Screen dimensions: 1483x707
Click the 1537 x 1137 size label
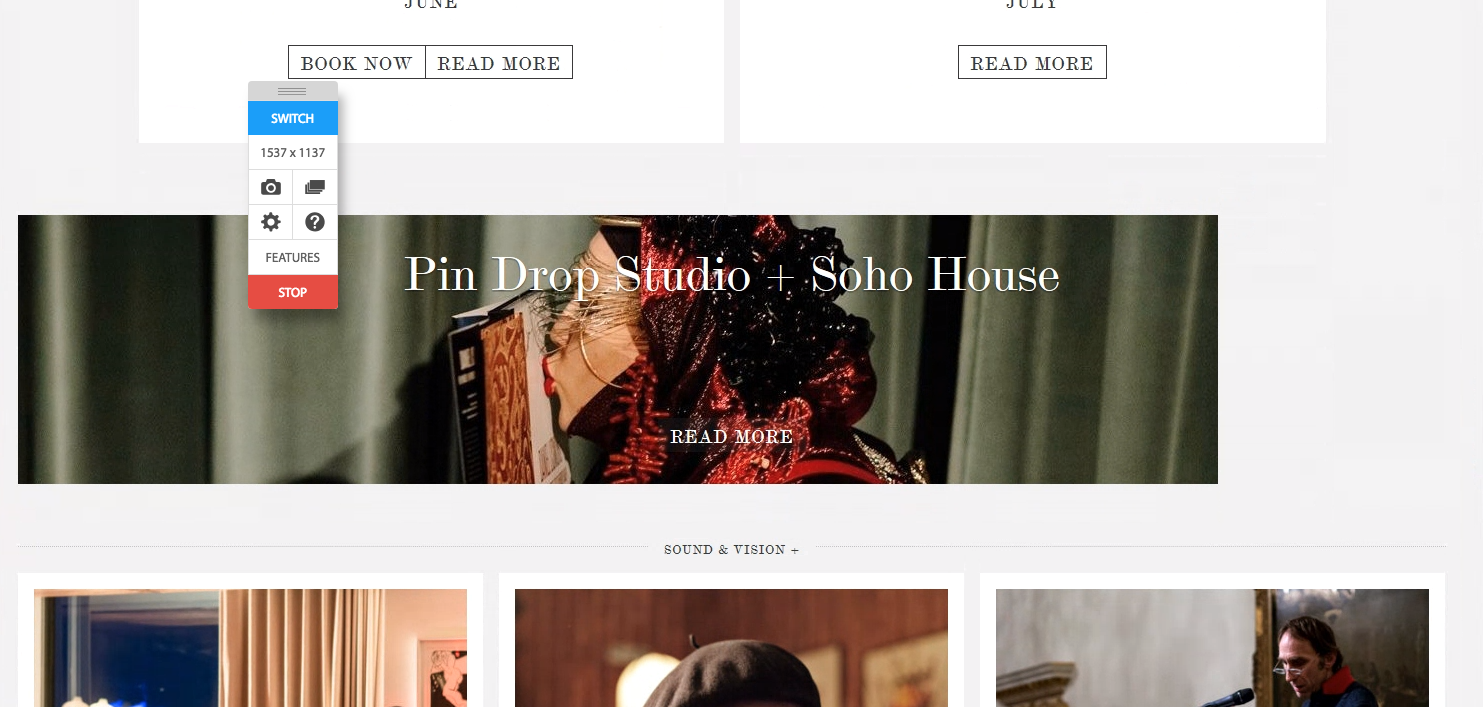click(293, 153)
